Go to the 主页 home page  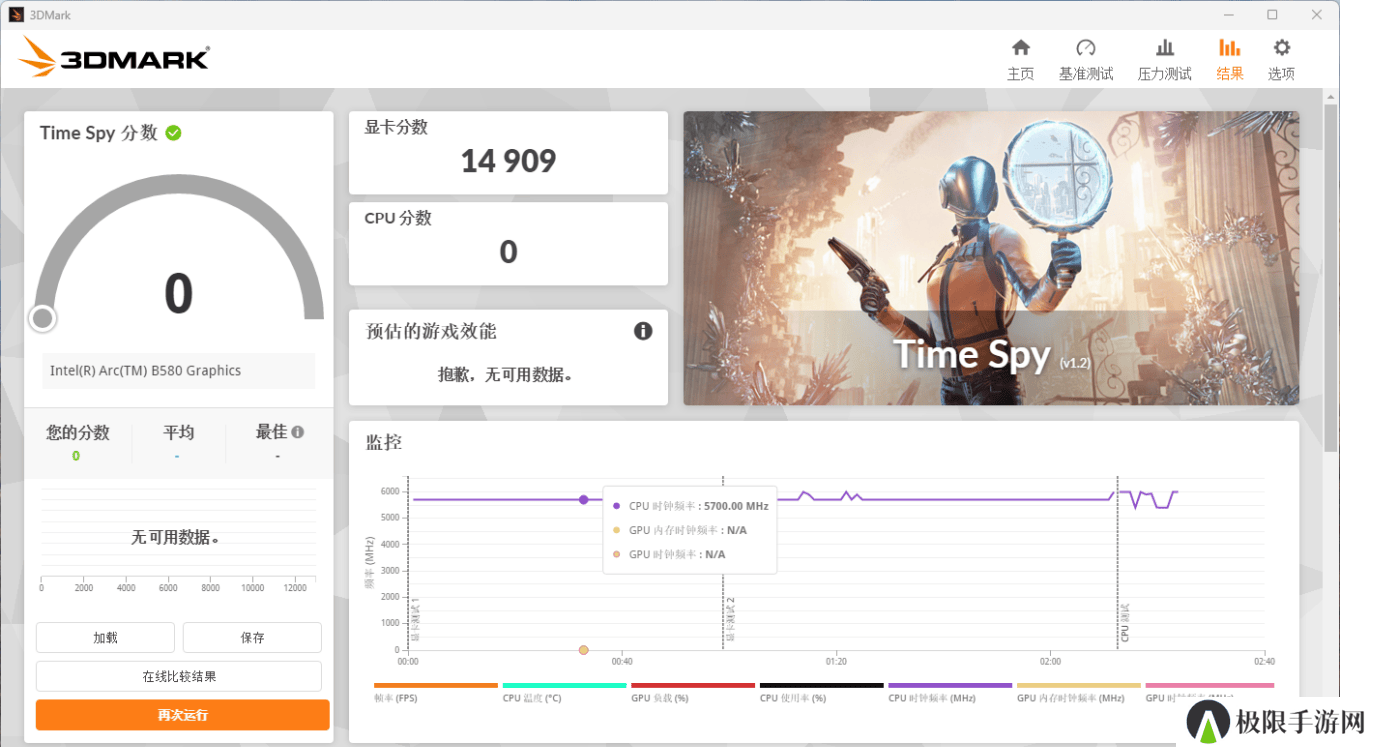pos(1020,60)
